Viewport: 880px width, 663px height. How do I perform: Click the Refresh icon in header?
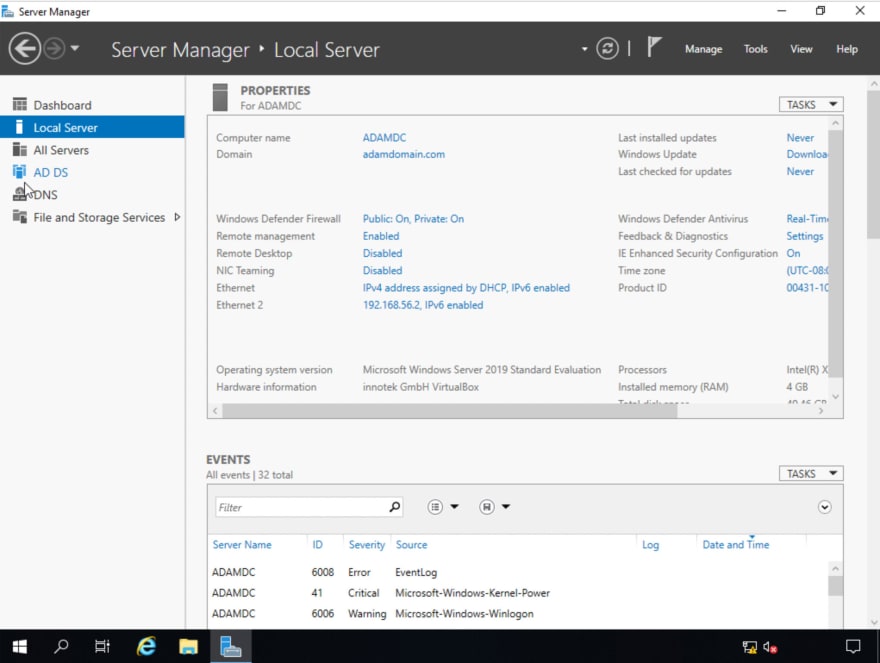(607, 49)
